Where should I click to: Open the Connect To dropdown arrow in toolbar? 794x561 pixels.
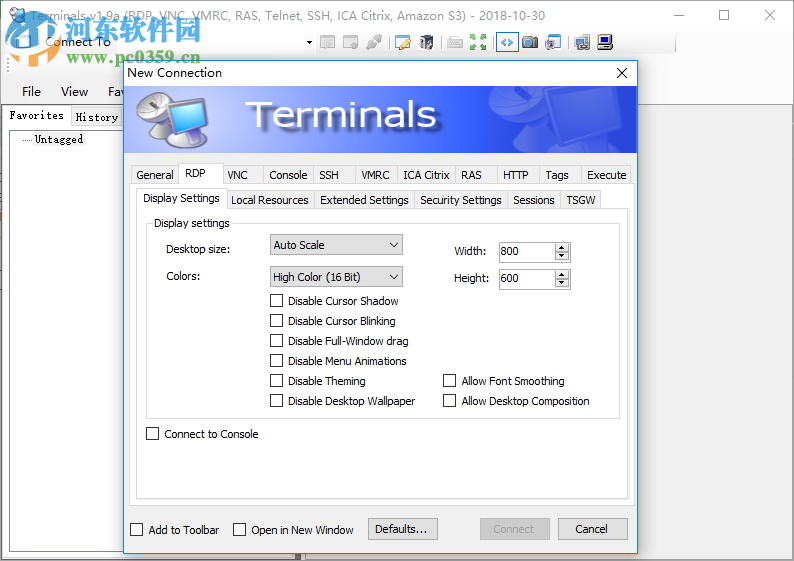tap(309, 43)
